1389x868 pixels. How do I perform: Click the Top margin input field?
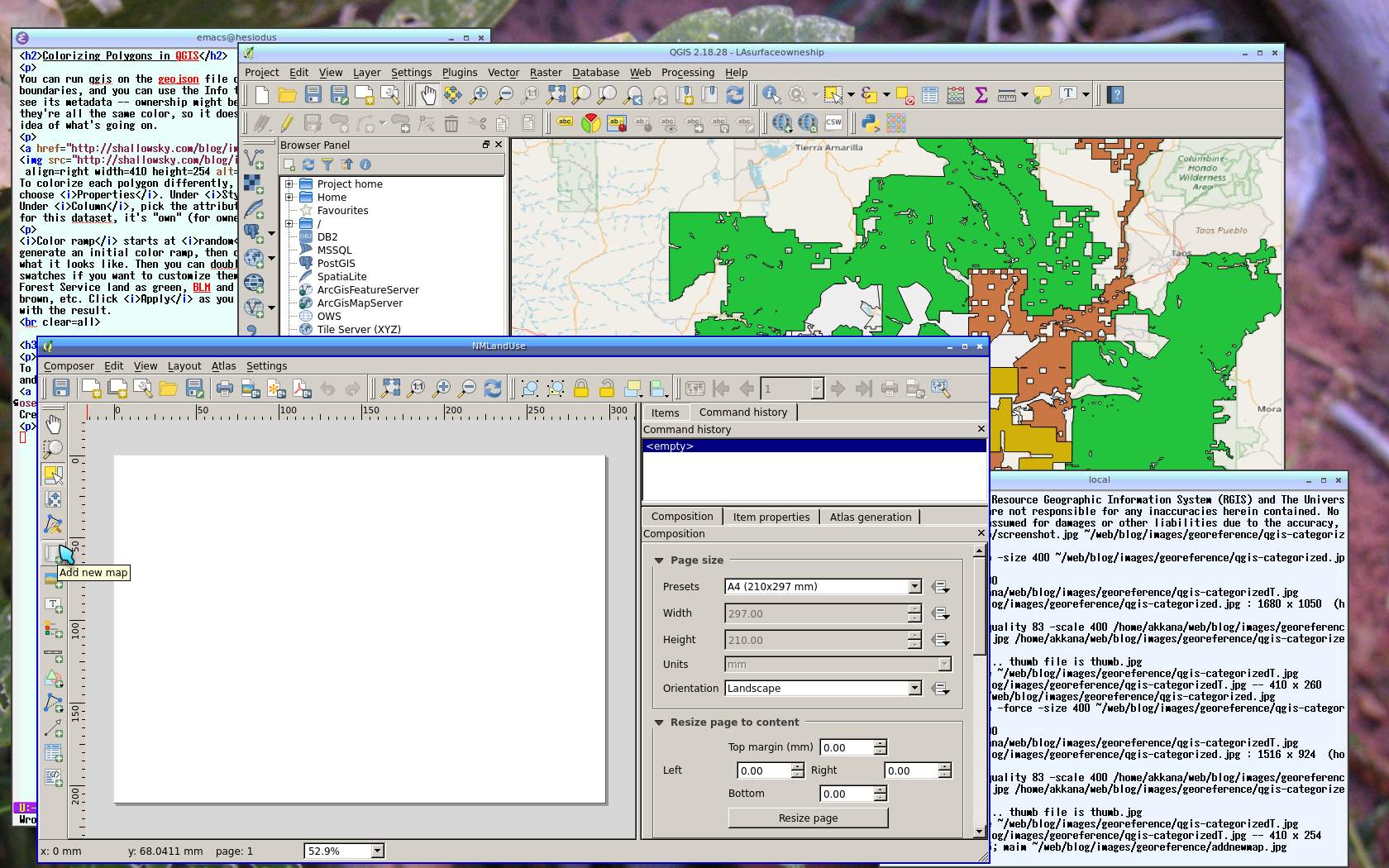[x=846, y=747]
